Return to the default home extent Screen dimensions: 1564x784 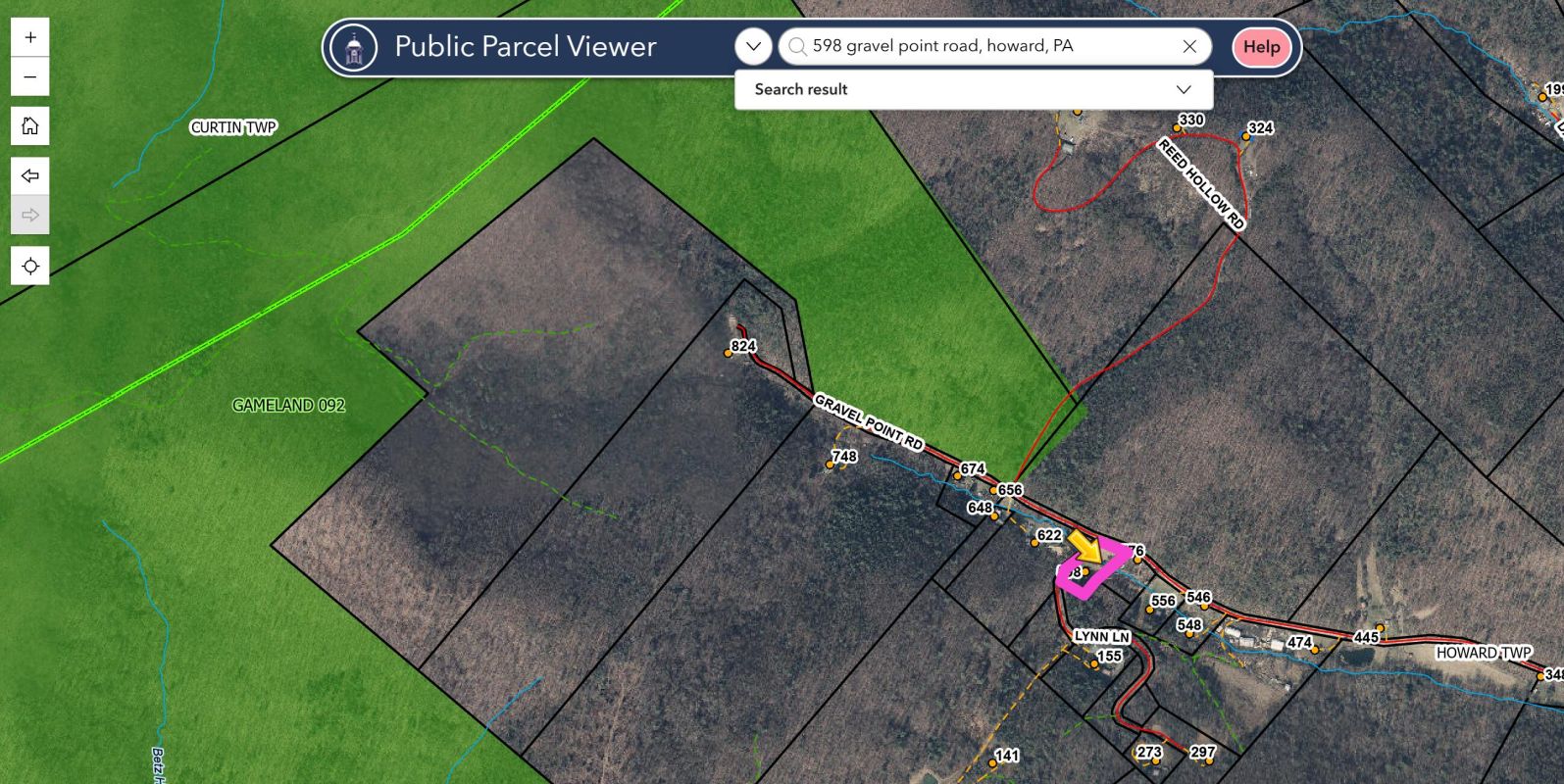click(x=30, y=126)
